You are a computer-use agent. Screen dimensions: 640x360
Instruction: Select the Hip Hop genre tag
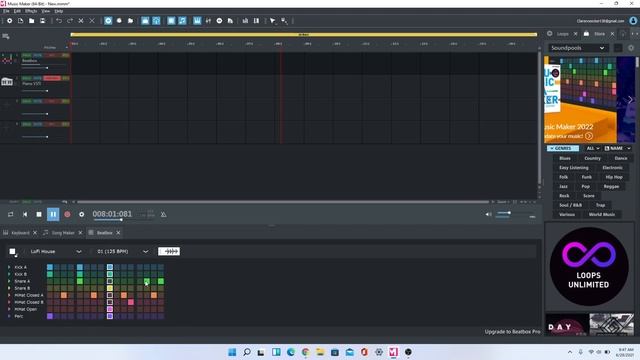(x=614, y=177)
